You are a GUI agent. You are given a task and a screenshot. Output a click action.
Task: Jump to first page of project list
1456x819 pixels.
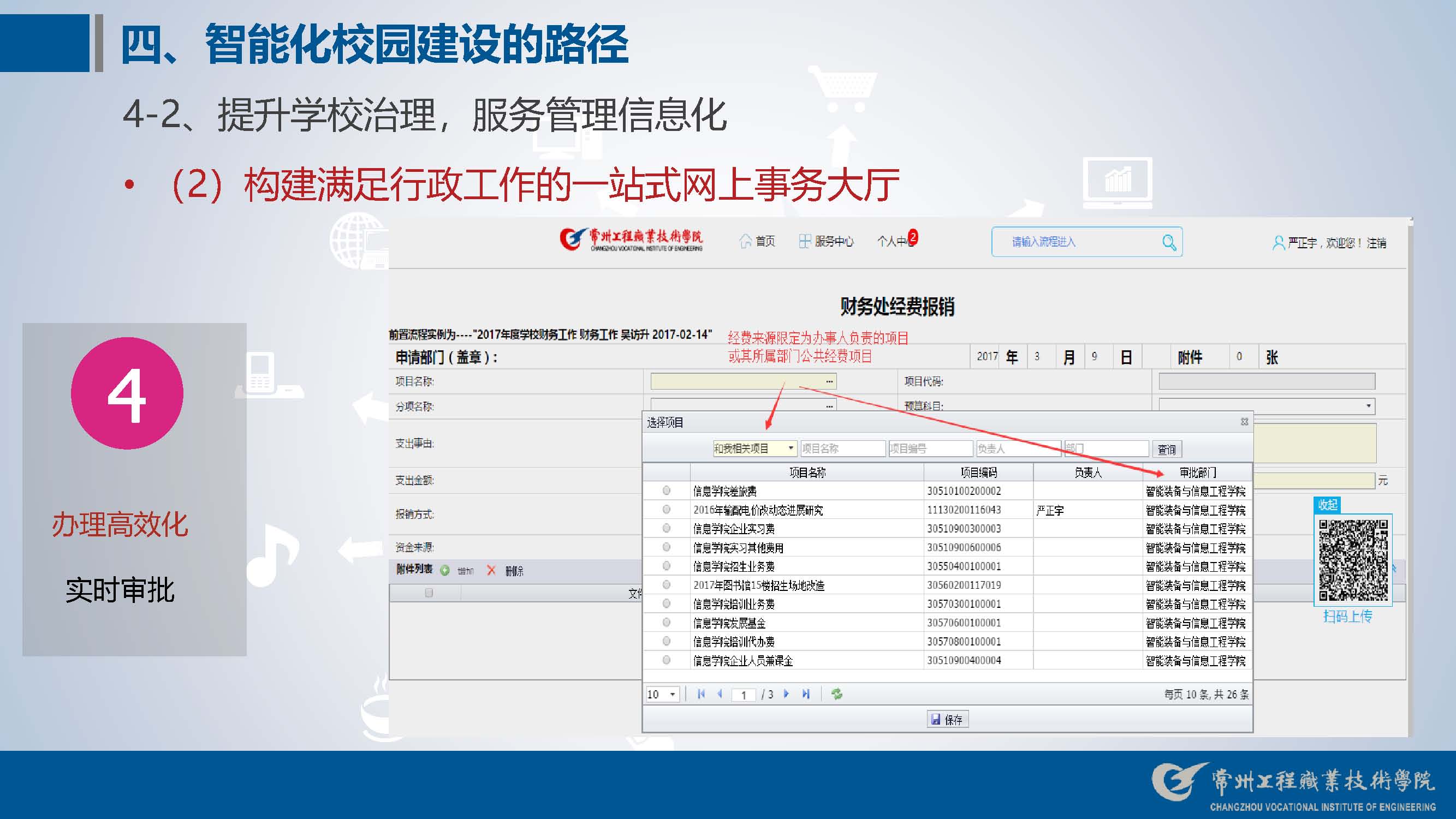click(x=701, y=694)
